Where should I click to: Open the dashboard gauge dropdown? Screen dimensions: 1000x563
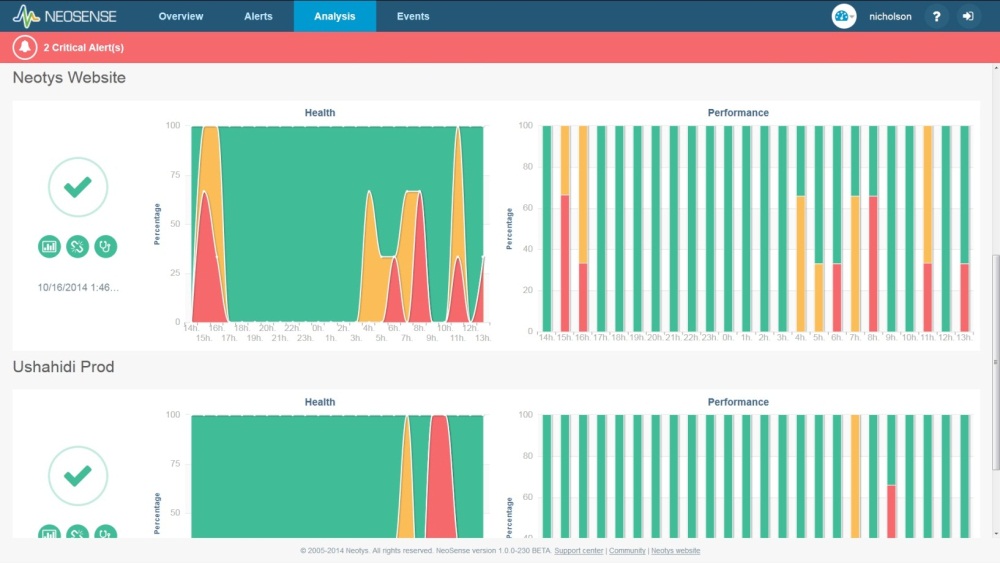pyautogui.click(x=843, y=17)
